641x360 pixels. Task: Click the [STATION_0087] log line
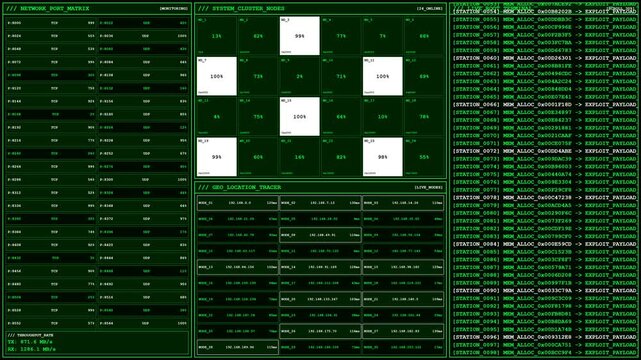[x=545, y=268]
